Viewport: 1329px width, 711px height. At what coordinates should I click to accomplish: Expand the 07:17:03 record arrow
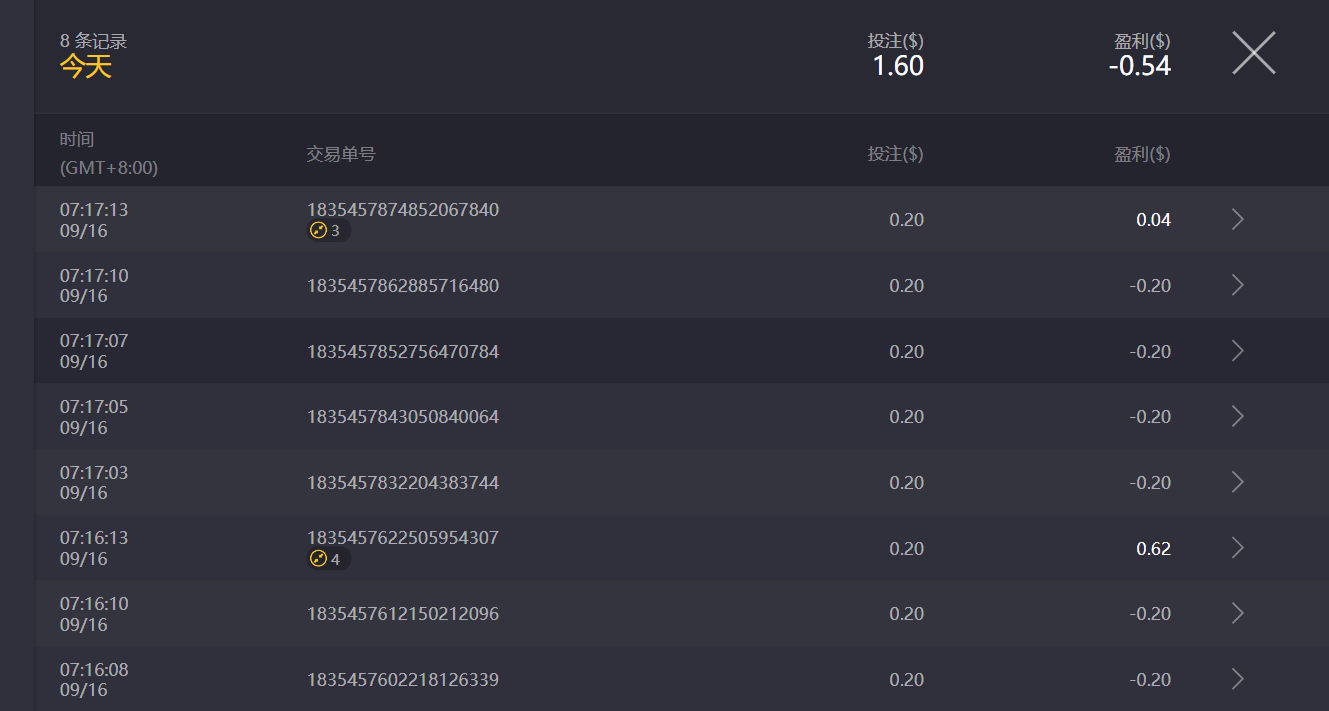1237,483
